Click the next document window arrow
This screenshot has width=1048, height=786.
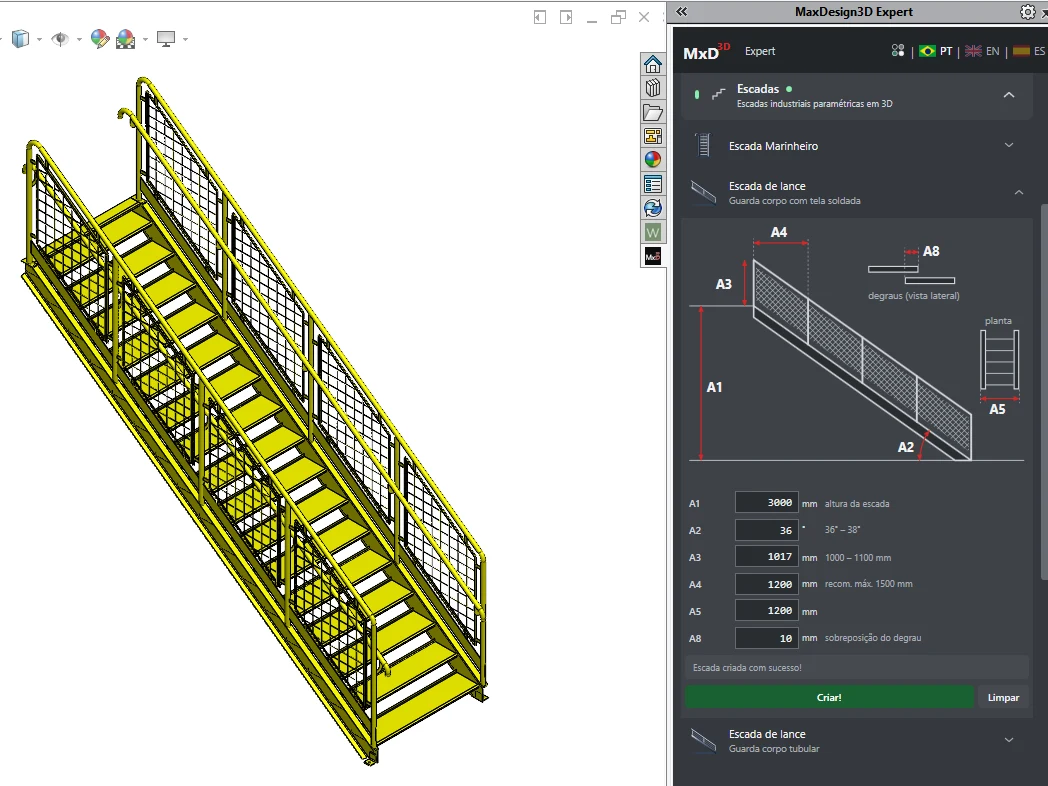click(x=565, y=17)
